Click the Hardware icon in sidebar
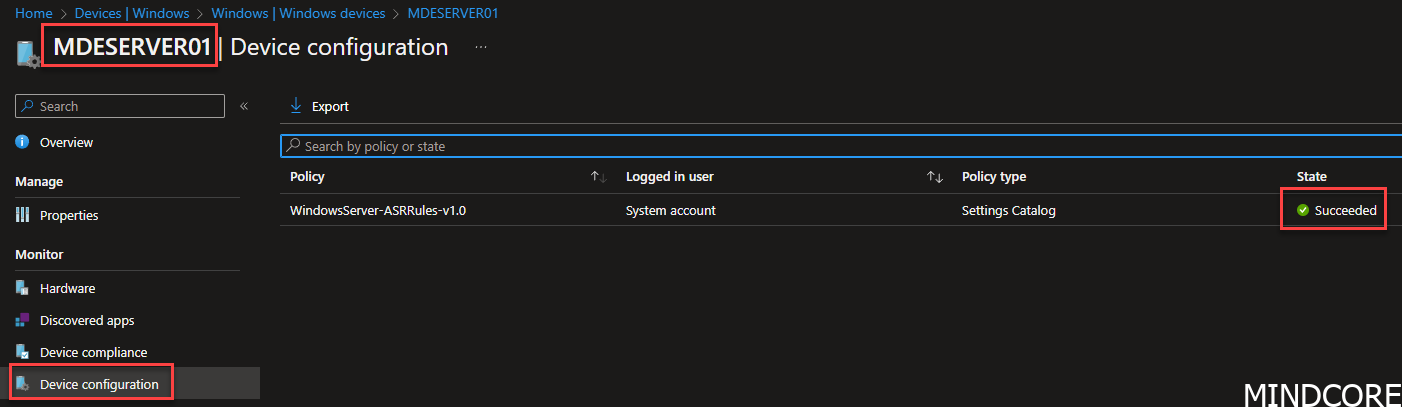The height and width of the screenshot is (407, 1402). (x=22, y=288)
